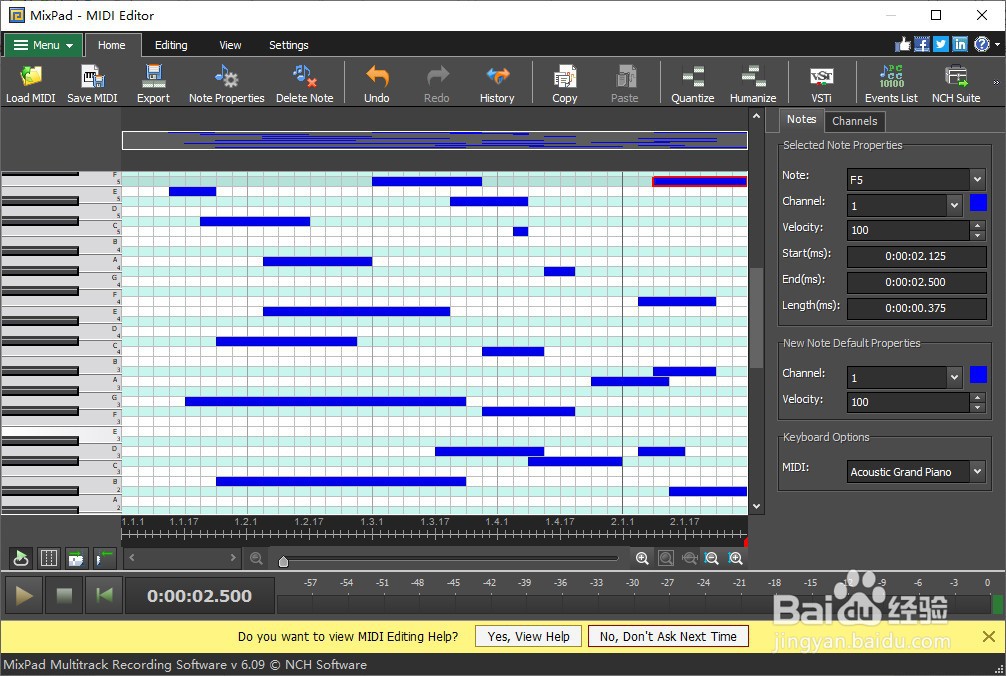
Task: Toggle auto-scroll during playback button
Action: [x=76, y=558]
